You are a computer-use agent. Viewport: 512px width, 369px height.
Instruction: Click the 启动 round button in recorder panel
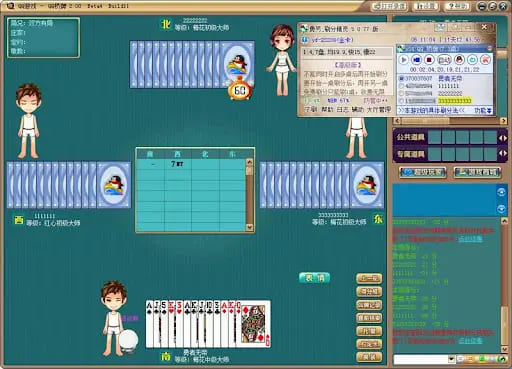444,60
